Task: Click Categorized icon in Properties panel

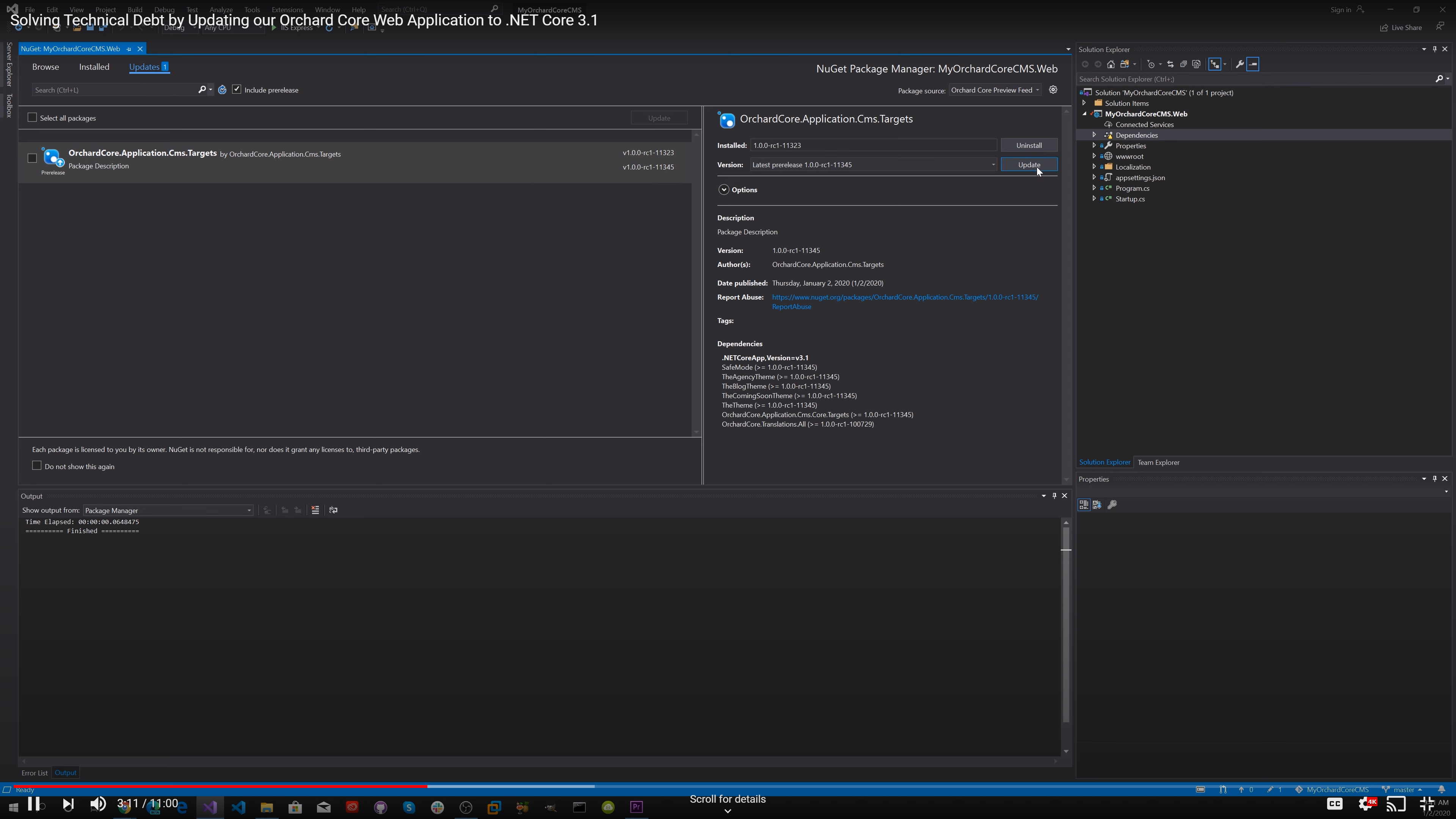Action: (1084, 505)
